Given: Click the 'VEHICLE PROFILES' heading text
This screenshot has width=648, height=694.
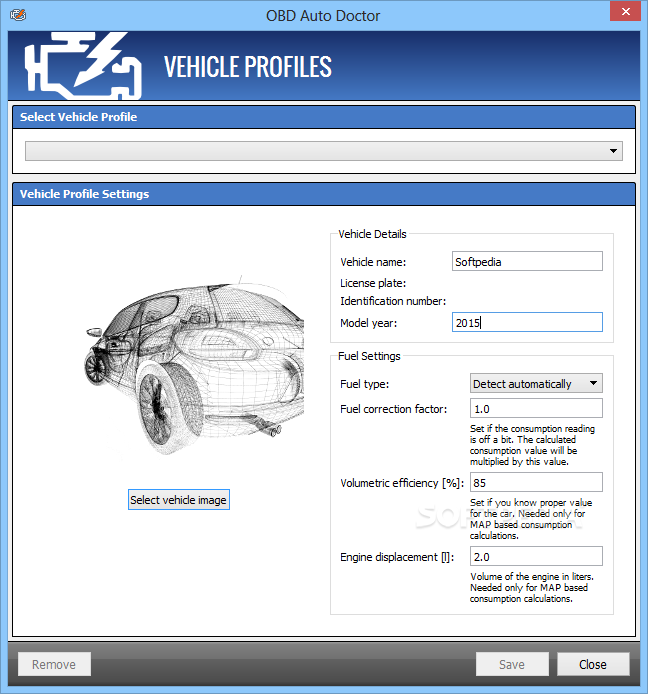Looking at the screenshot, I should 247,66.
